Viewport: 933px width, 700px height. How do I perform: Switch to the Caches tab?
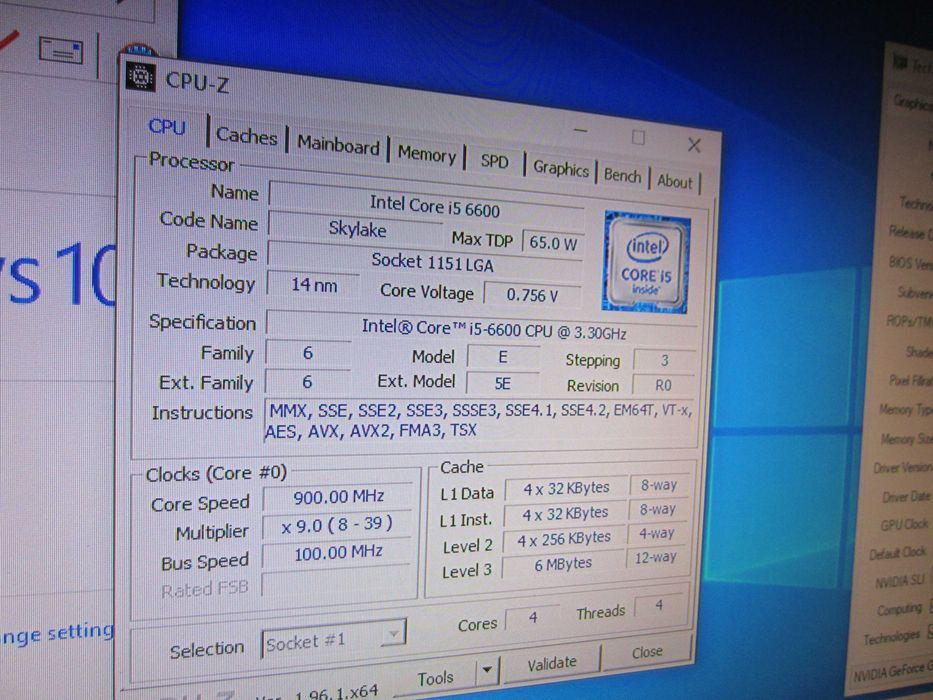[x=246, y=136]
